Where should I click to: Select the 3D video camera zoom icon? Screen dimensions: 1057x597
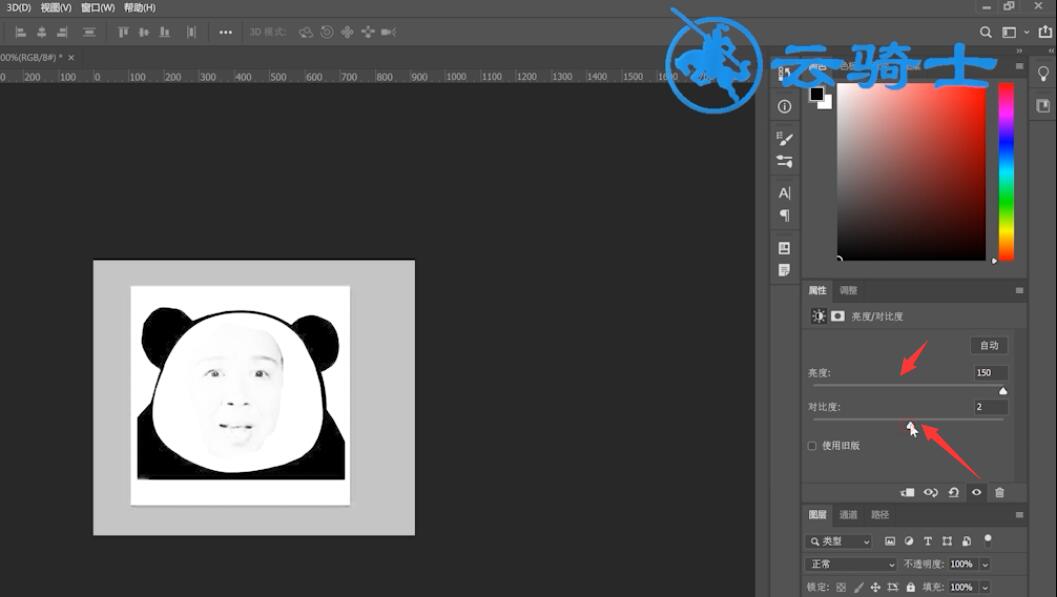coord(388,32)
